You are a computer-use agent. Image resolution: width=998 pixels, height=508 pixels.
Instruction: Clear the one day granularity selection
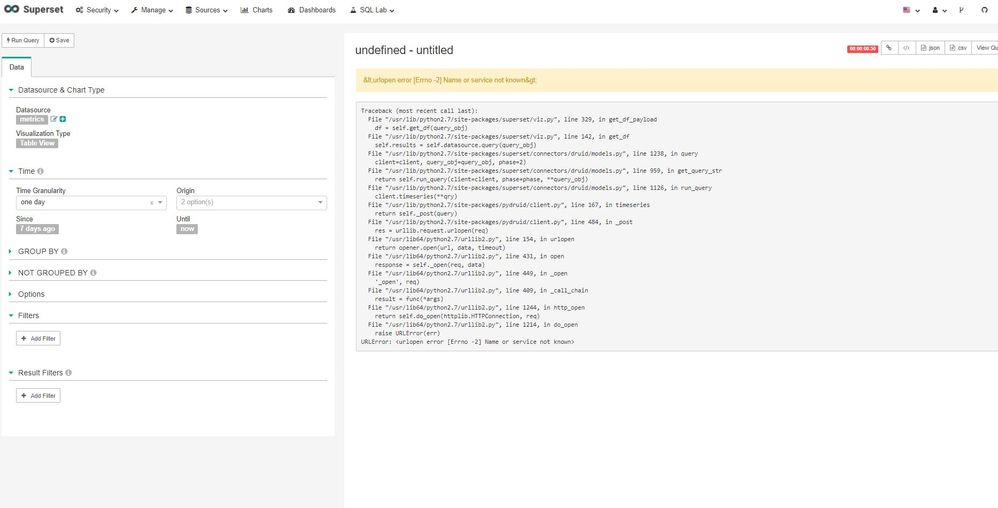pyautogui.click(x=152, y=203)
